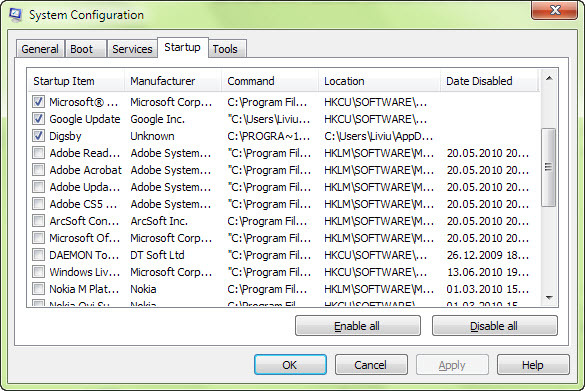This screenshot has width=585, height=391.
Task: Confirm with the OK button
Action: click(x=290, y=365)
